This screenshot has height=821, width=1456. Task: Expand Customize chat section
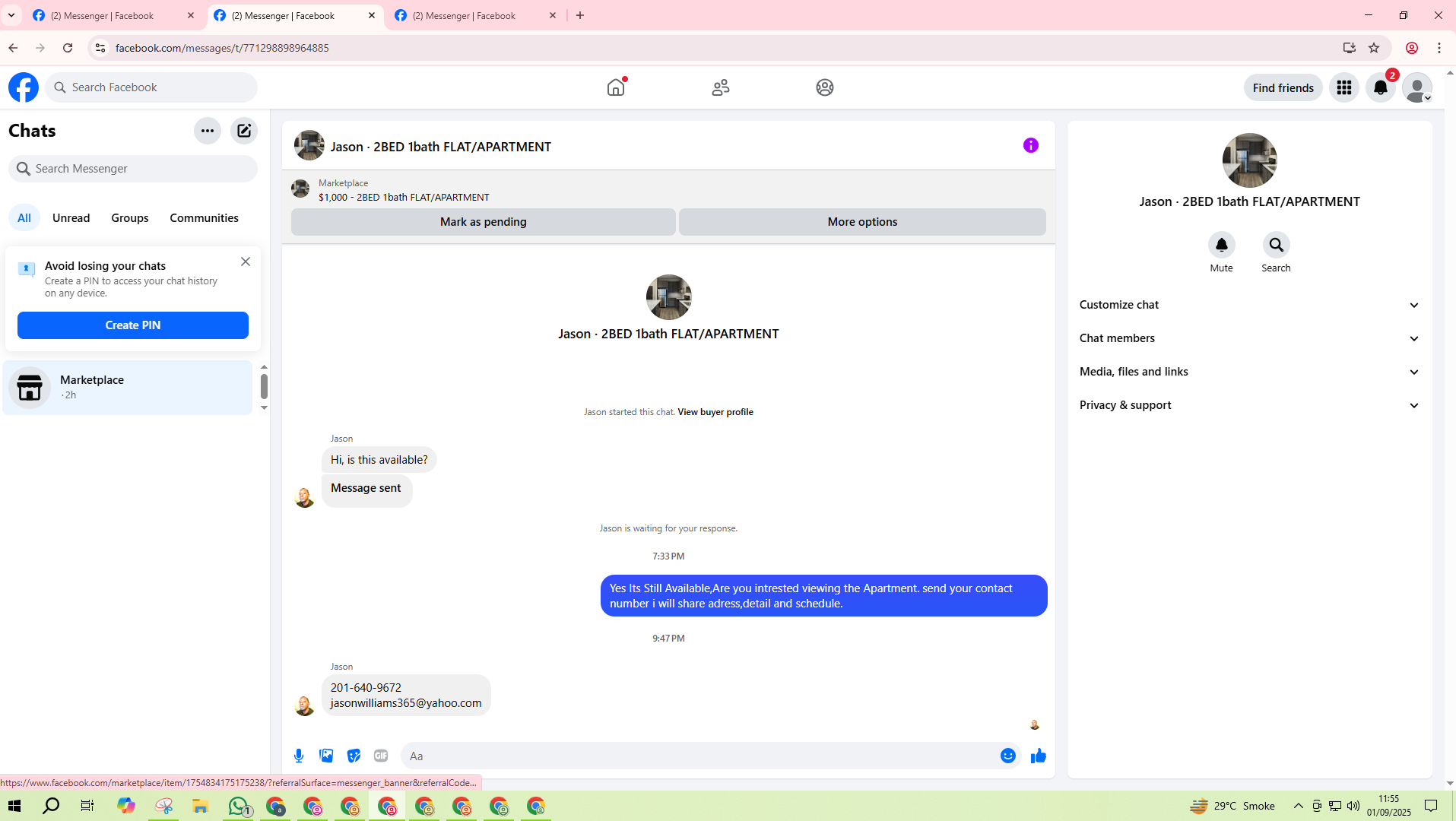pos(1250,305)
